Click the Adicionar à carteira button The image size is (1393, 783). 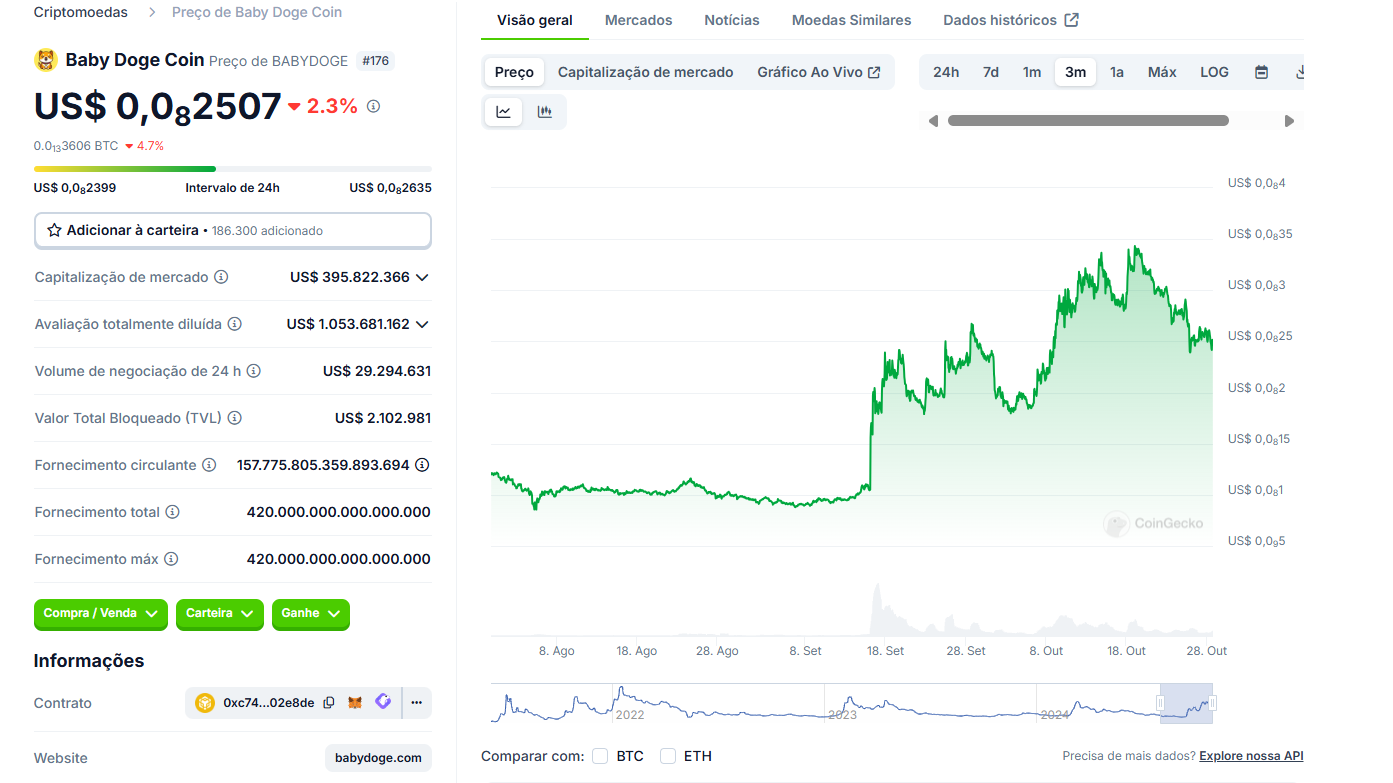pos(233,230)
